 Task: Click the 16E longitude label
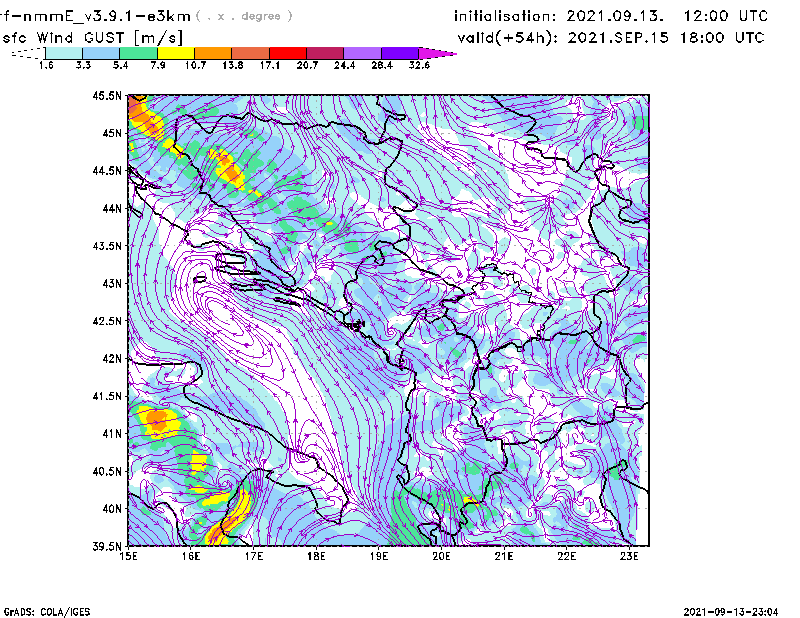point(191,556)
